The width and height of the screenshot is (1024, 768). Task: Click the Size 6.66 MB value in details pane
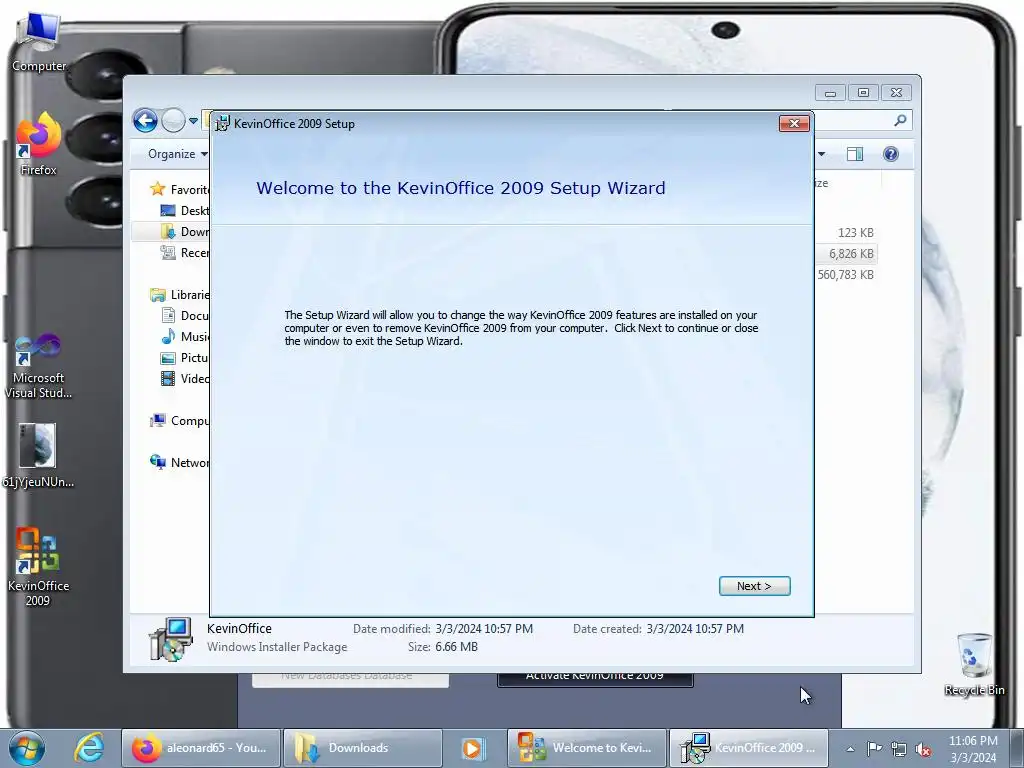click(x=456, y=647)
